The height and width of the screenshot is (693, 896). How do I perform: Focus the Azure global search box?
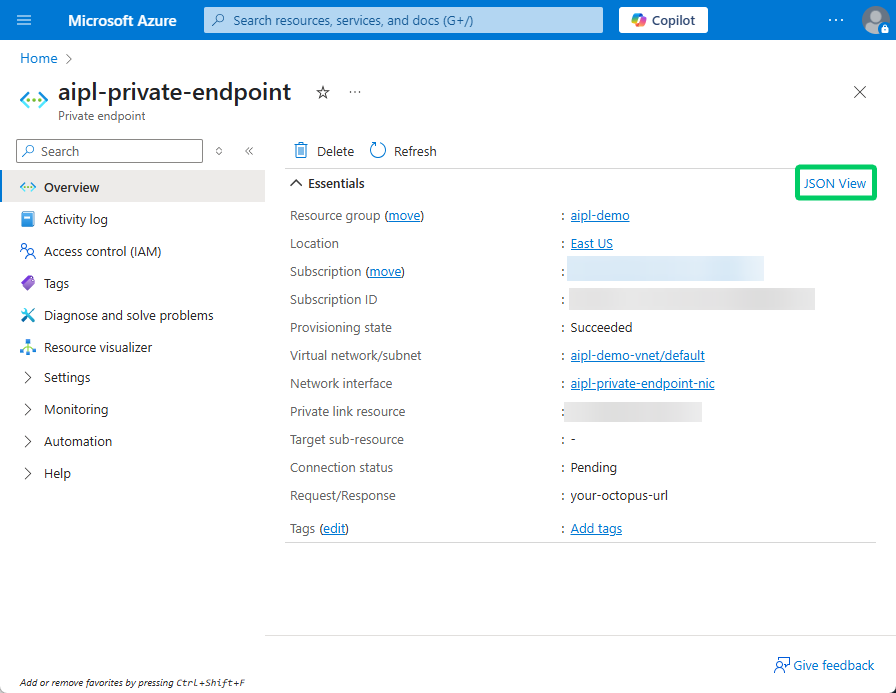(403, 21)
